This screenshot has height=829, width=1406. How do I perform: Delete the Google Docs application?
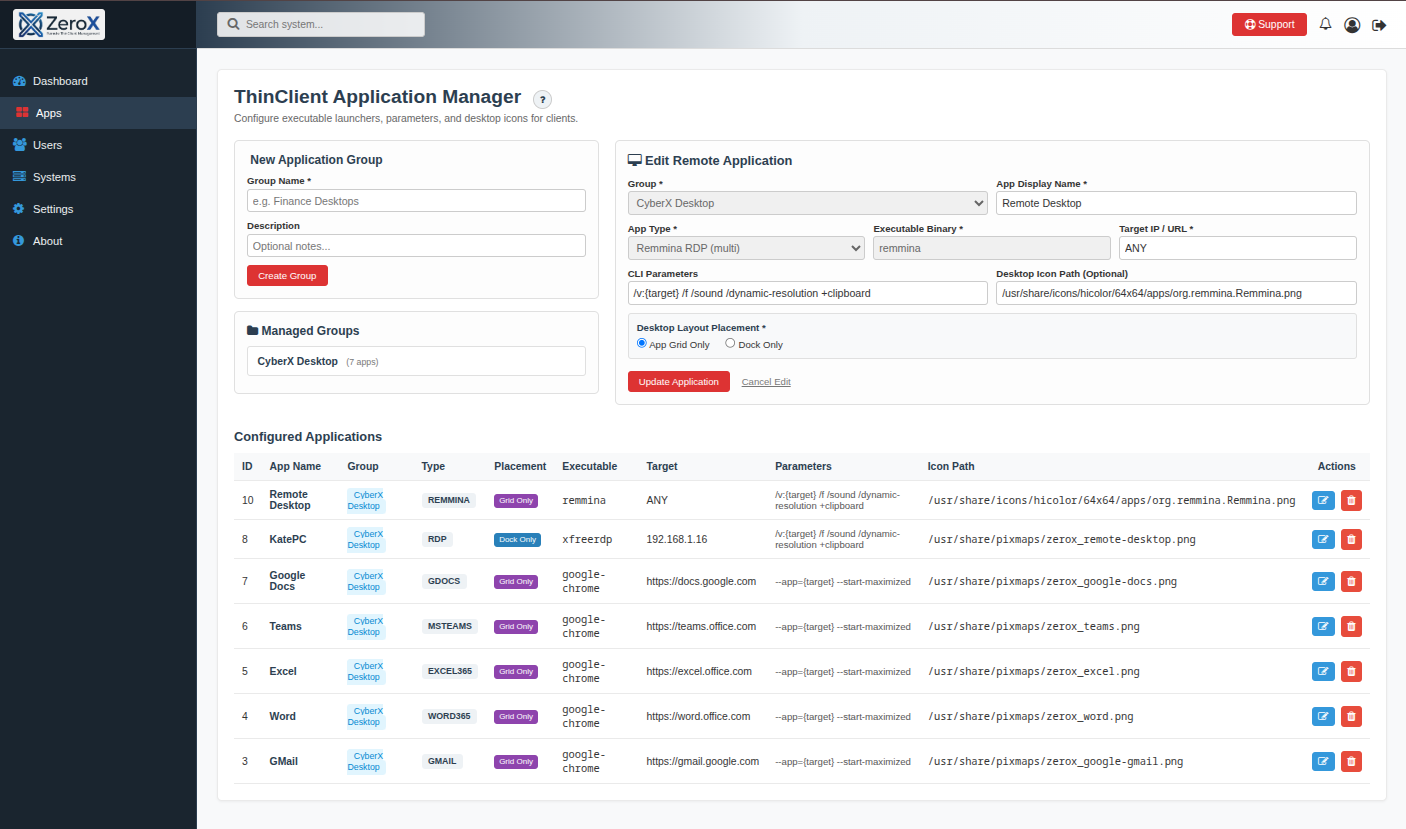tap(1351, 581)
